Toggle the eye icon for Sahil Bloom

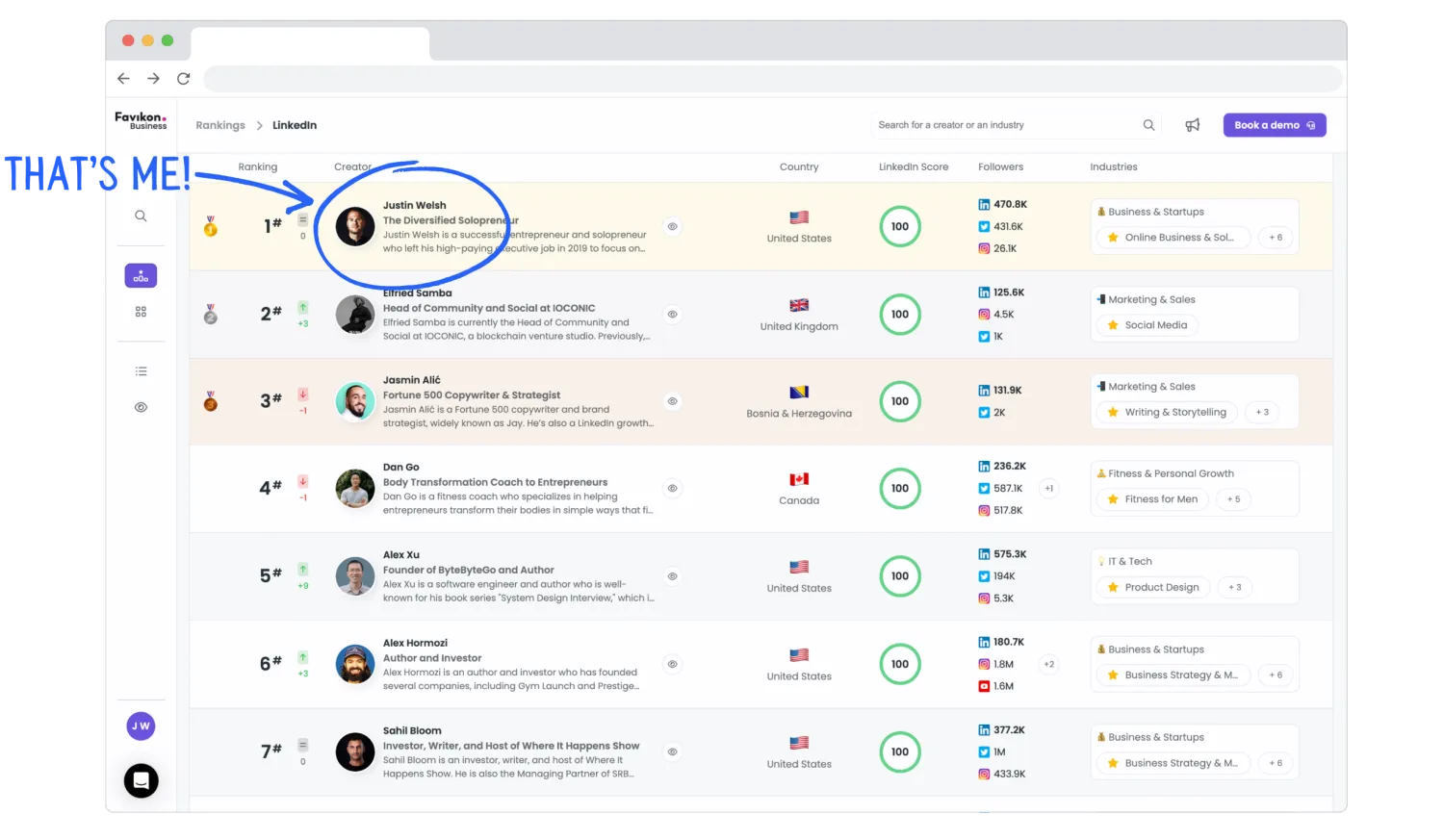[x=672, y=752]
